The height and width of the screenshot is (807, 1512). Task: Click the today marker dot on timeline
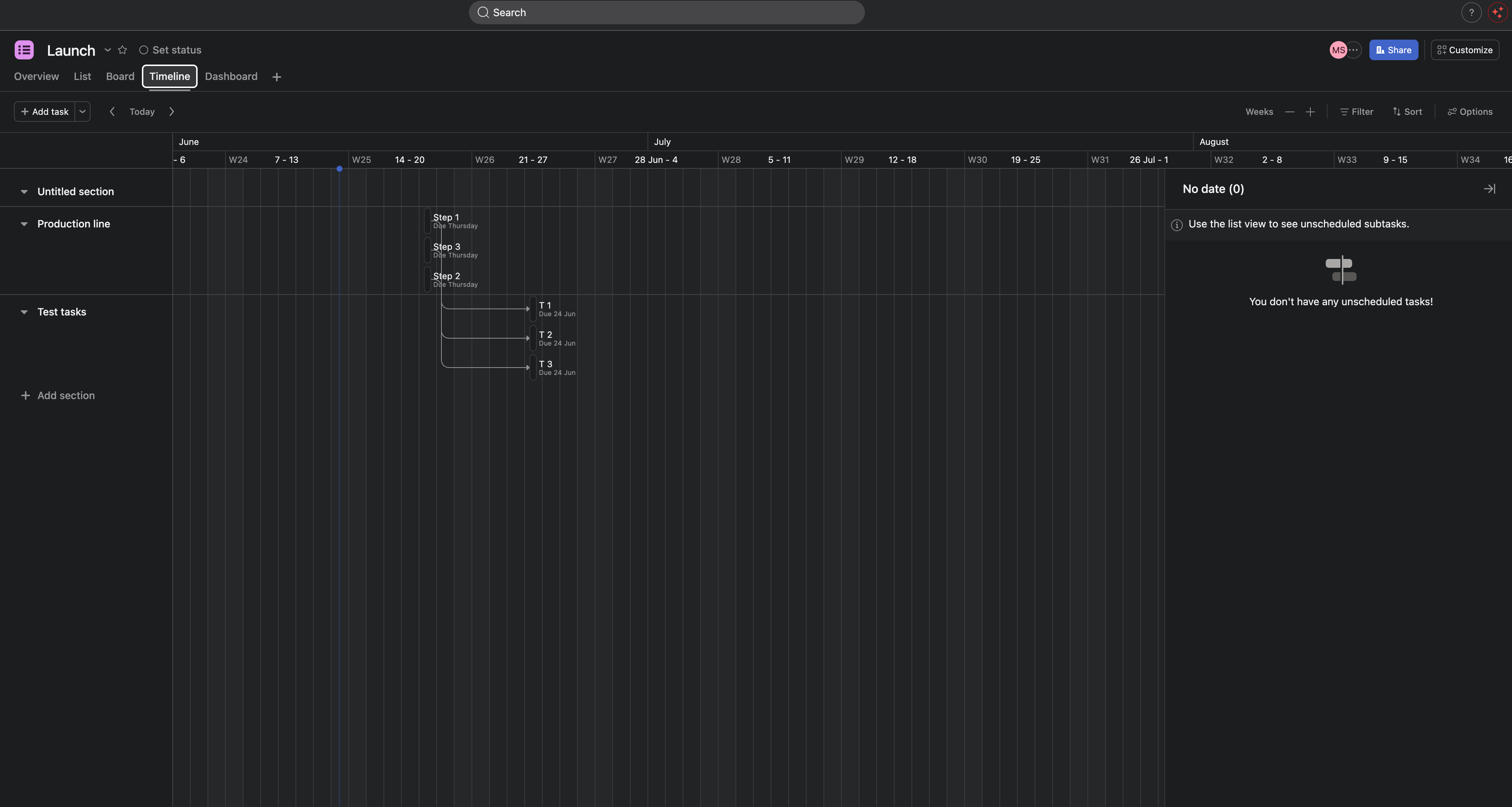(x=339, y=169)
